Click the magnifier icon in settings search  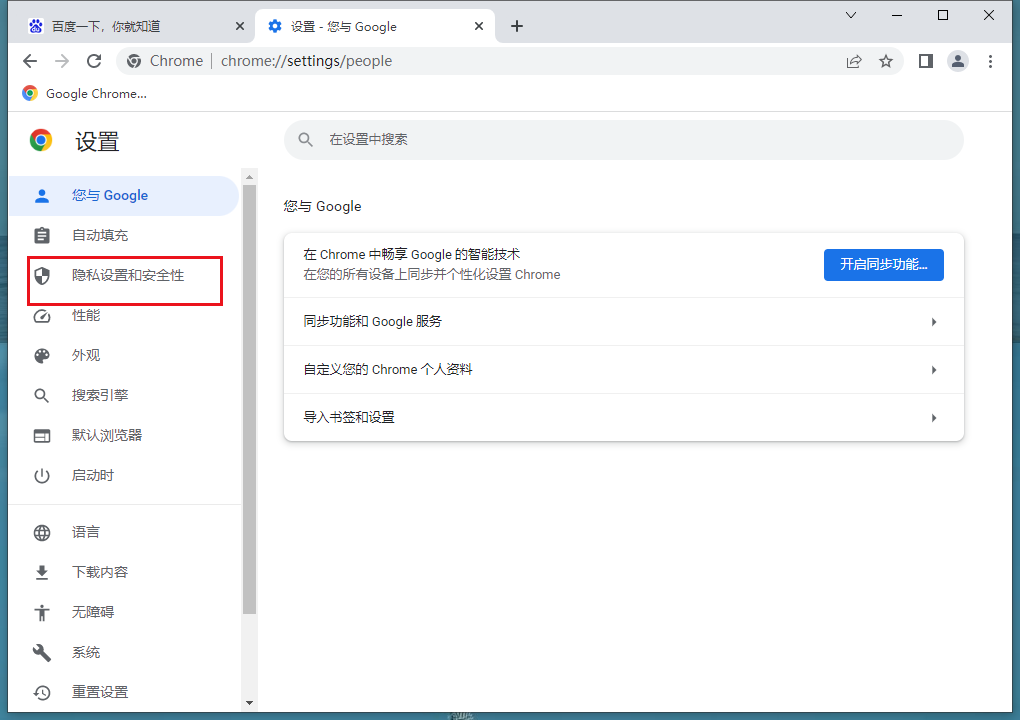click(x=306, y=140)
